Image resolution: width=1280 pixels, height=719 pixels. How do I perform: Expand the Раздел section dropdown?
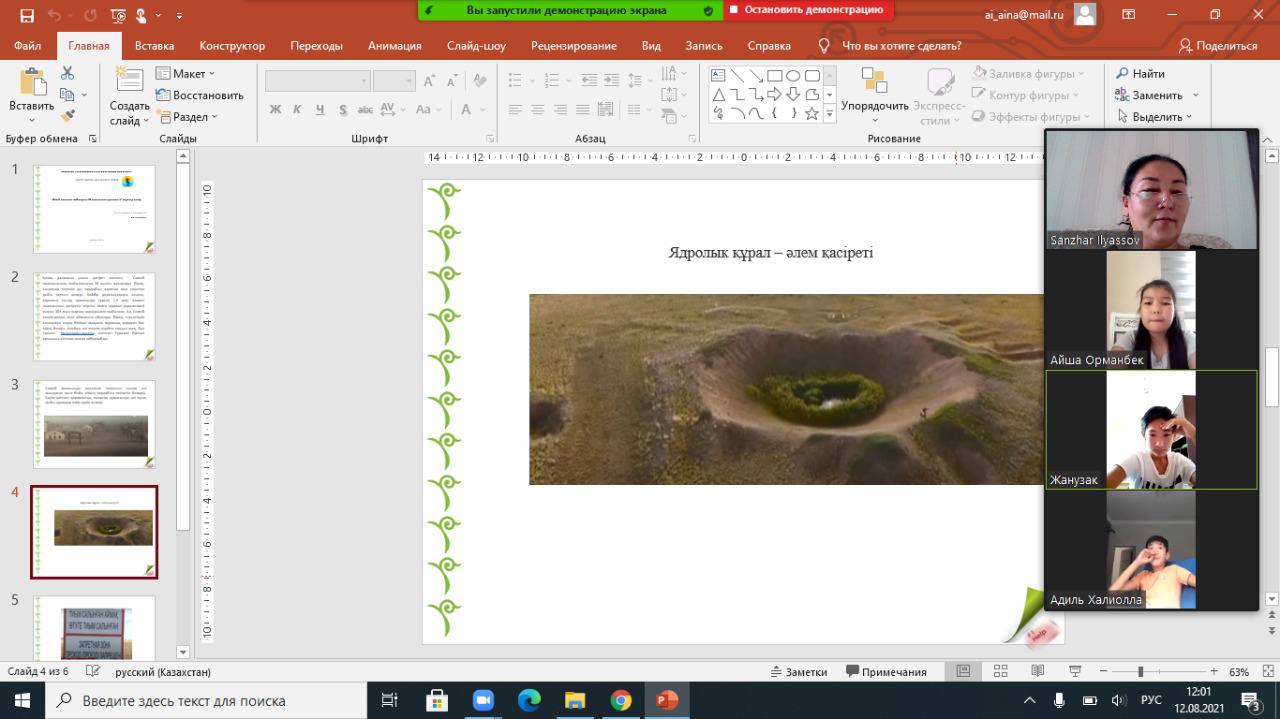tap(187, 117)
